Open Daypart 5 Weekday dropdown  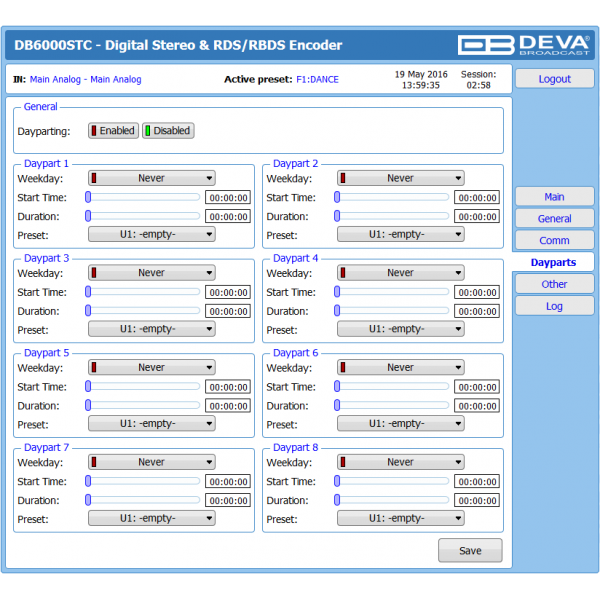coord(152,367)
